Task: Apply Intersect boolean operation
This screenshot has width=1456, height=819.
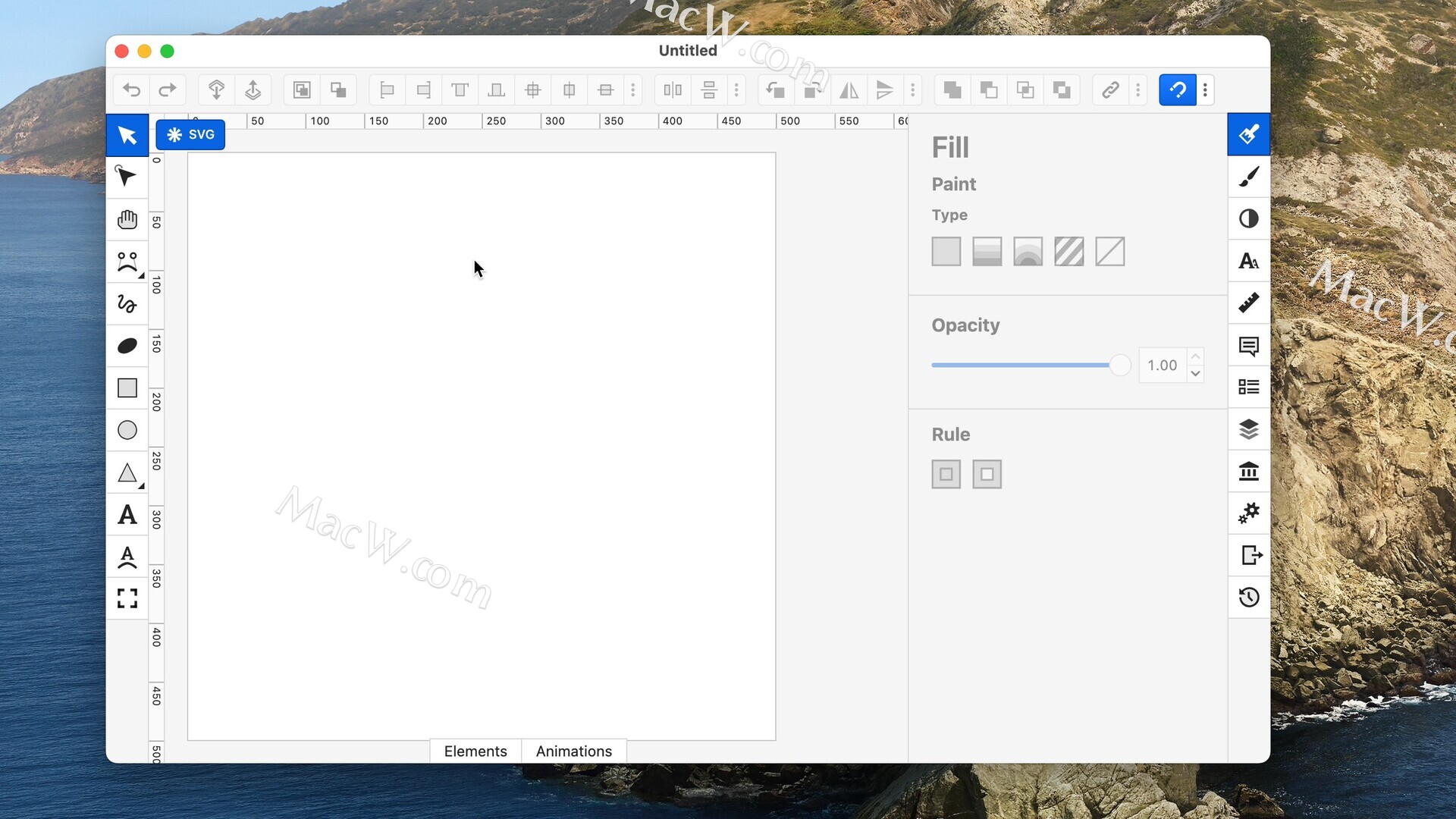Action: coord(1025,90)
